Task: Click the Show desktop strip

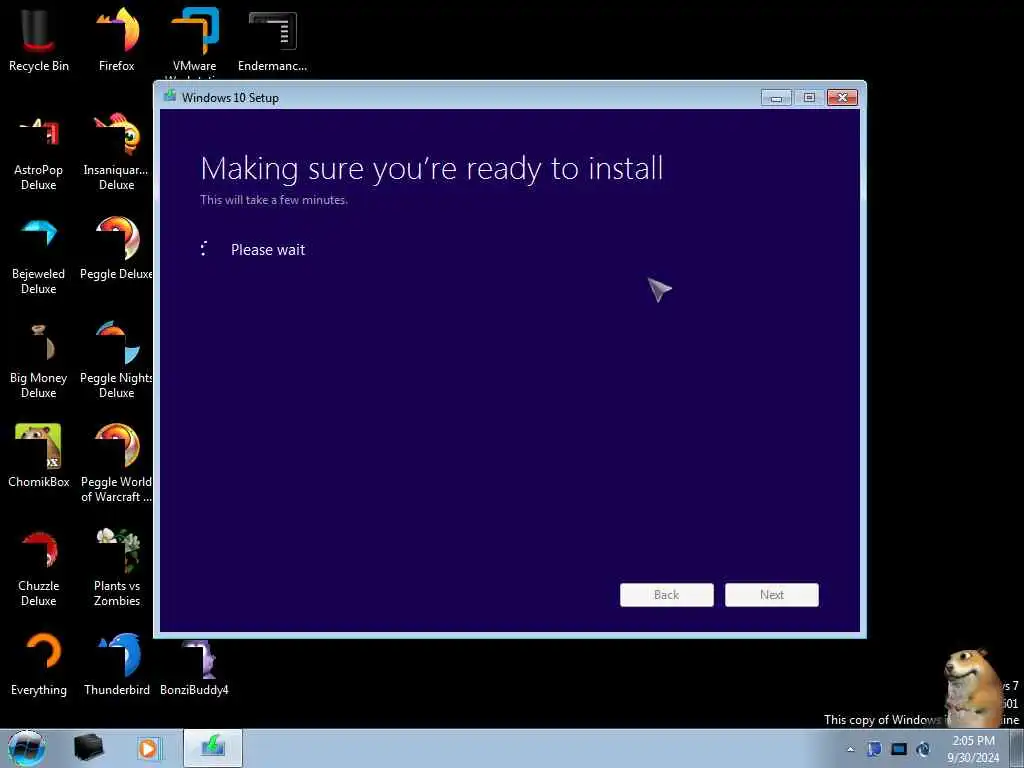Action: pos(1016,748)
